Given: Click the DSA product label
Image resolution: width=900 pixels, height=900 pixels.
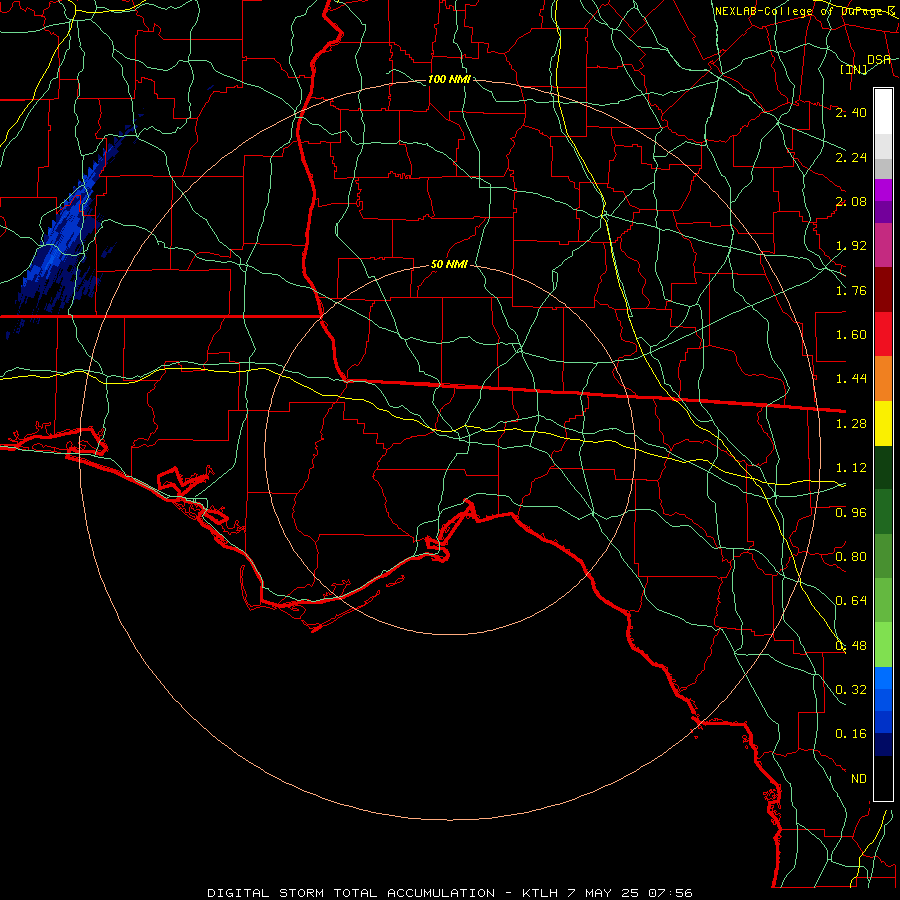Looking at the screenshot, I should coord(879,59).
